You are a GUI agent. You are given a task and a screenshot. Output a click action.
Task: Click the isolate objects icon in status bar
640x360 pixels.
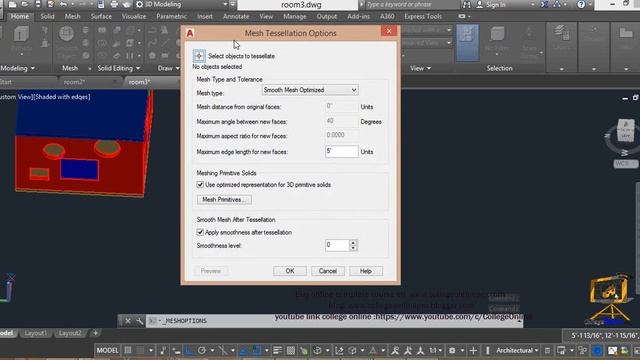tap(582, 350)
